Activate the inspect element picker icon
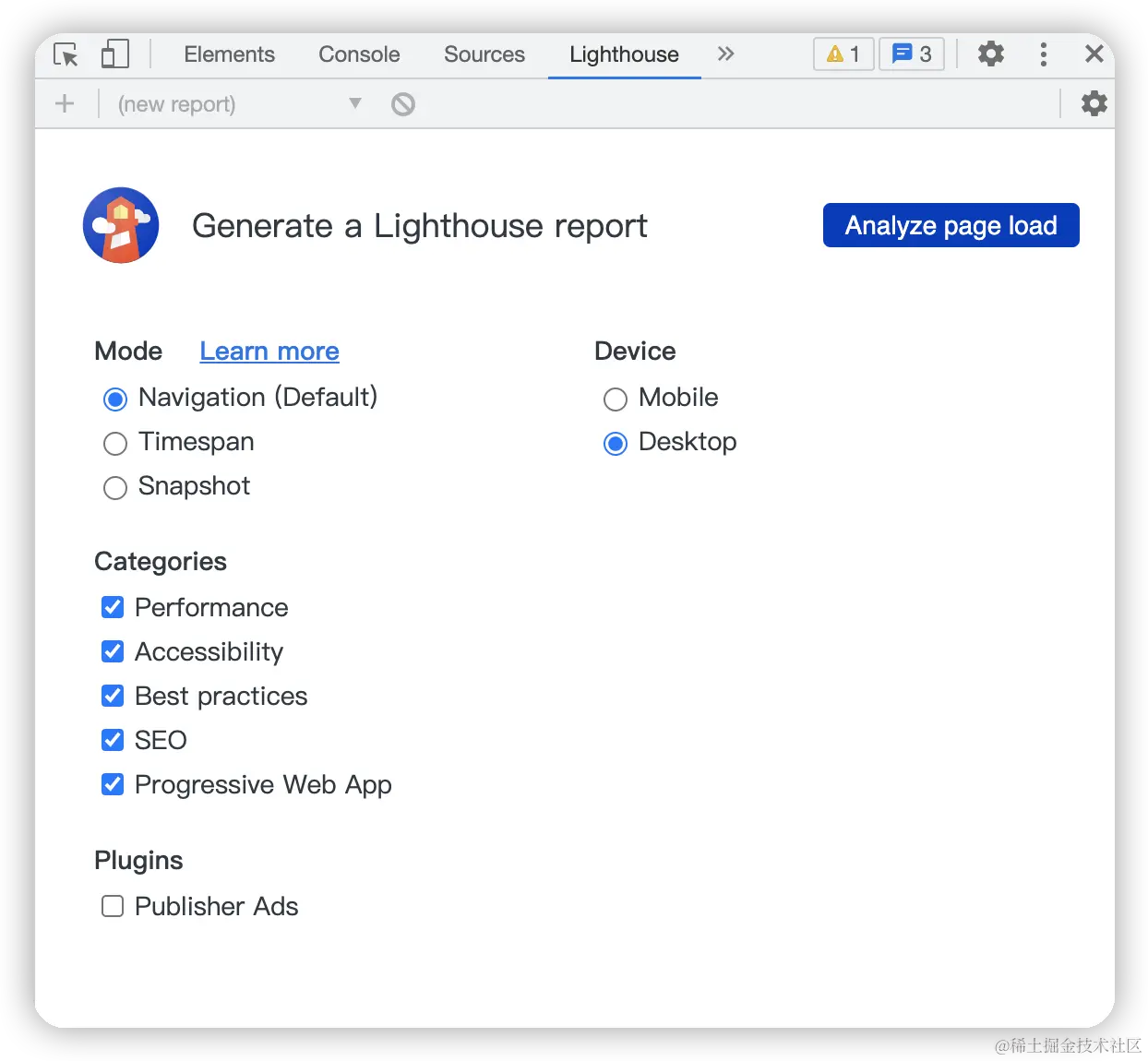Image resolution: width=1148 pixels, height=1061 pixels. (66, 54)
